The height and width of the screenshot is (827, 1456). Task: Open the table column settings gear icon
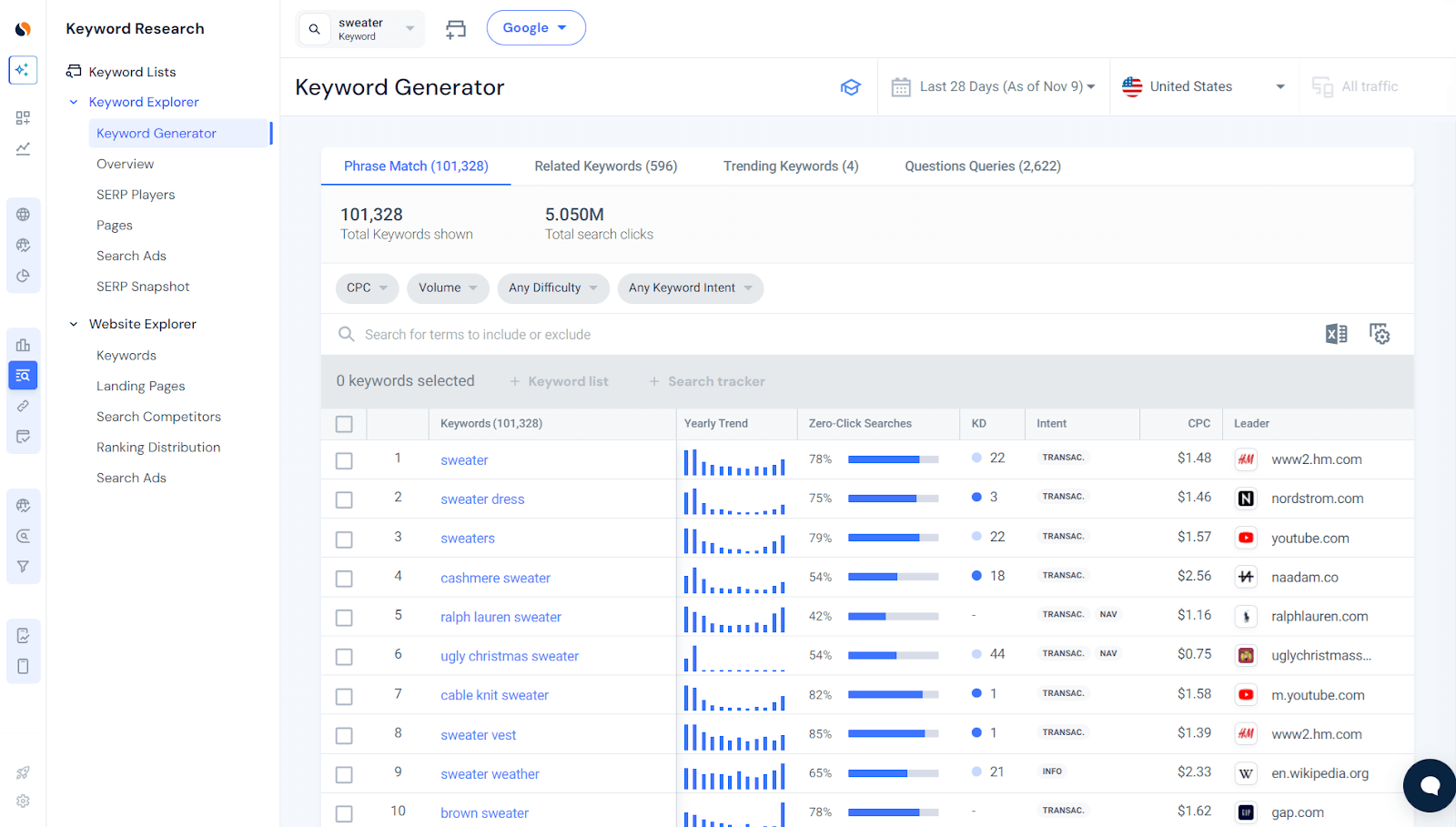(x=1380, y=334)
